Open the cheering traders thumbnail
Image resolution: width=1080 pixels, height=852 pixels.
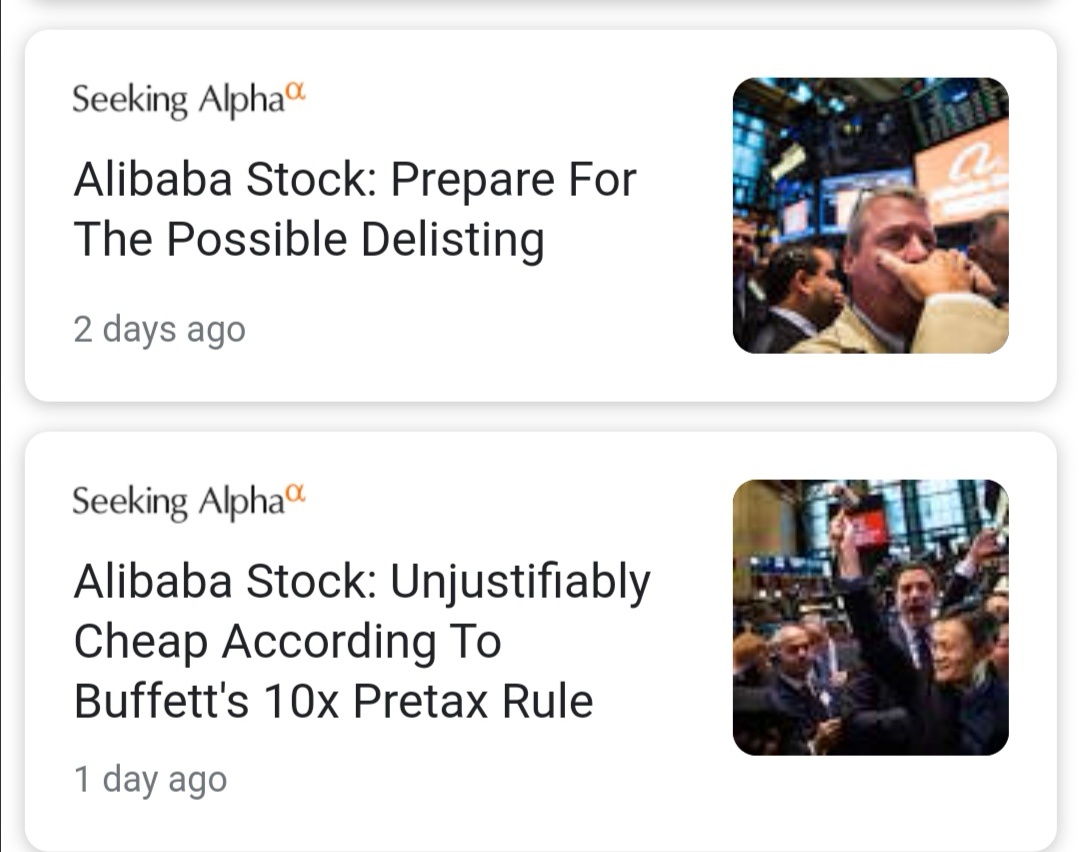(870, 617)
